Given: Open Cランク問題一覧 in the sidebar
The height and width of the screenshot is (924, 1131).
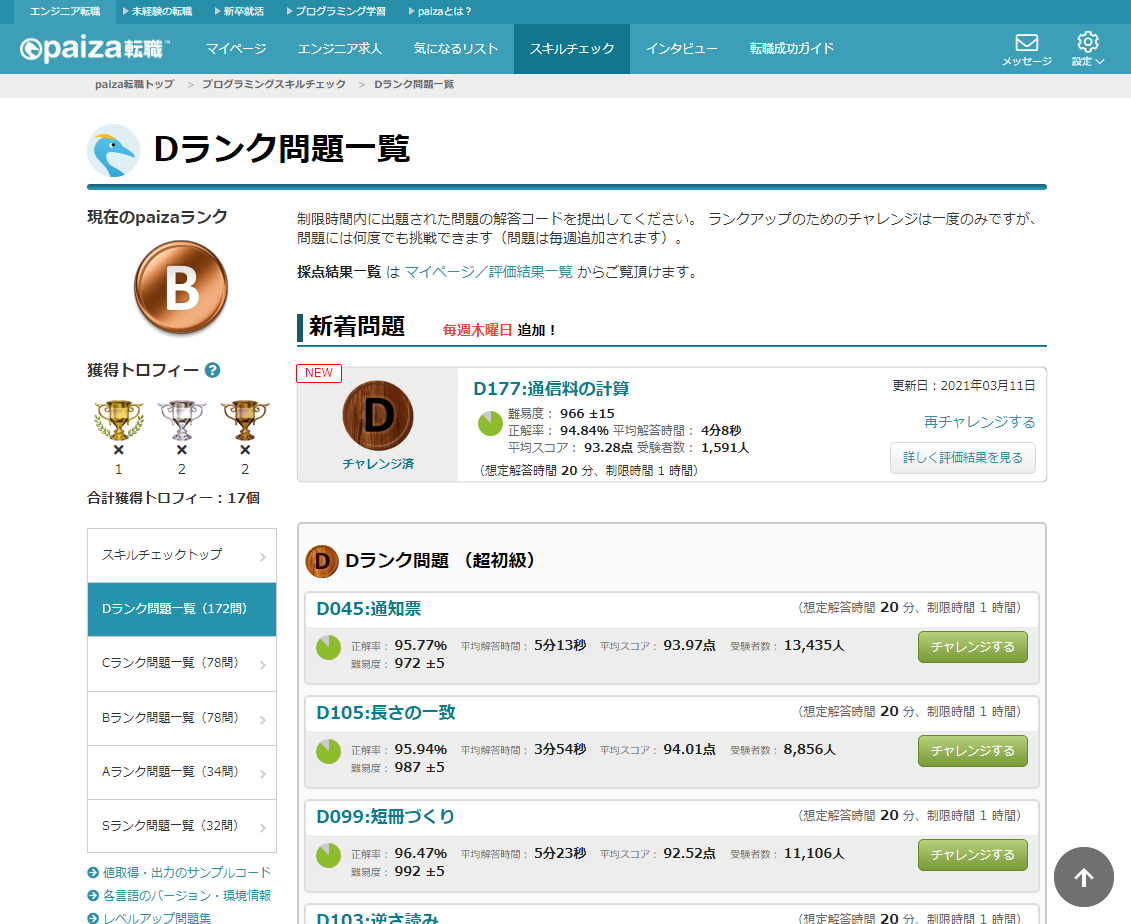Looking at the screenshot, I should click(181, 663).
